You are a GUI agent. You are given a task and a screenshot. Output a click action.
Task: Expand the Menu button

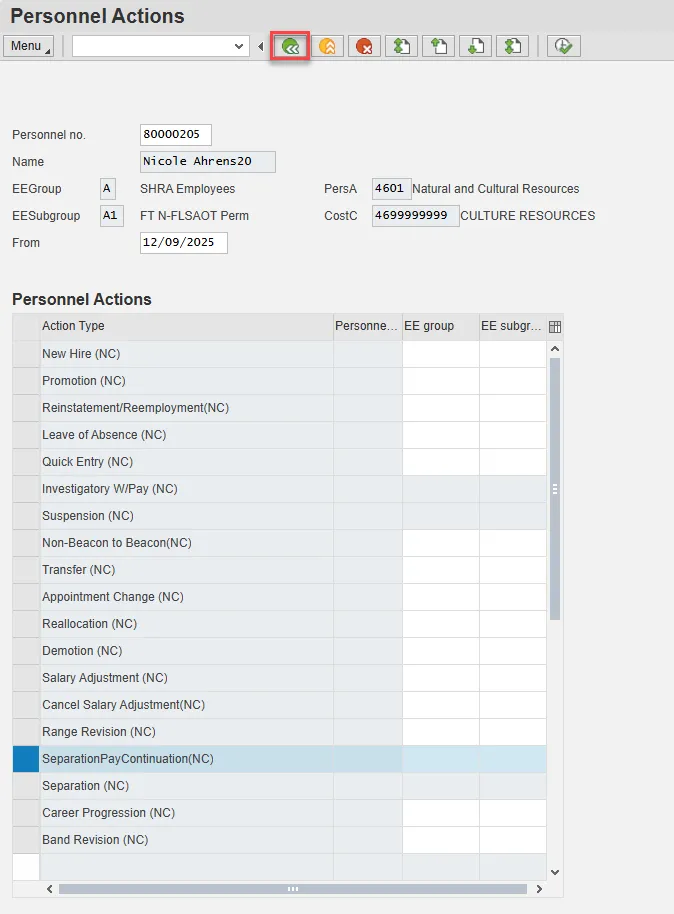point(29,46)
